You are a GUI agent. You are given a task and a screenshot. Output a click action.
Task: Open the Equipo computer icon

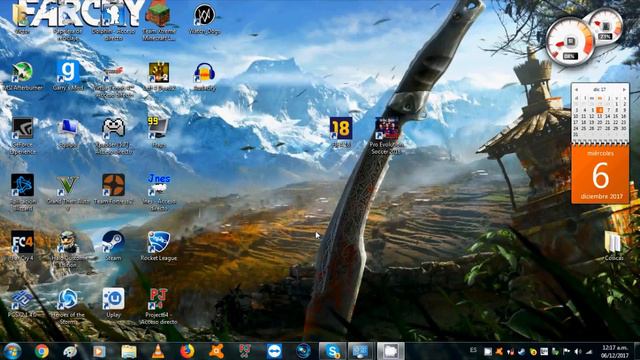(68, 129)
